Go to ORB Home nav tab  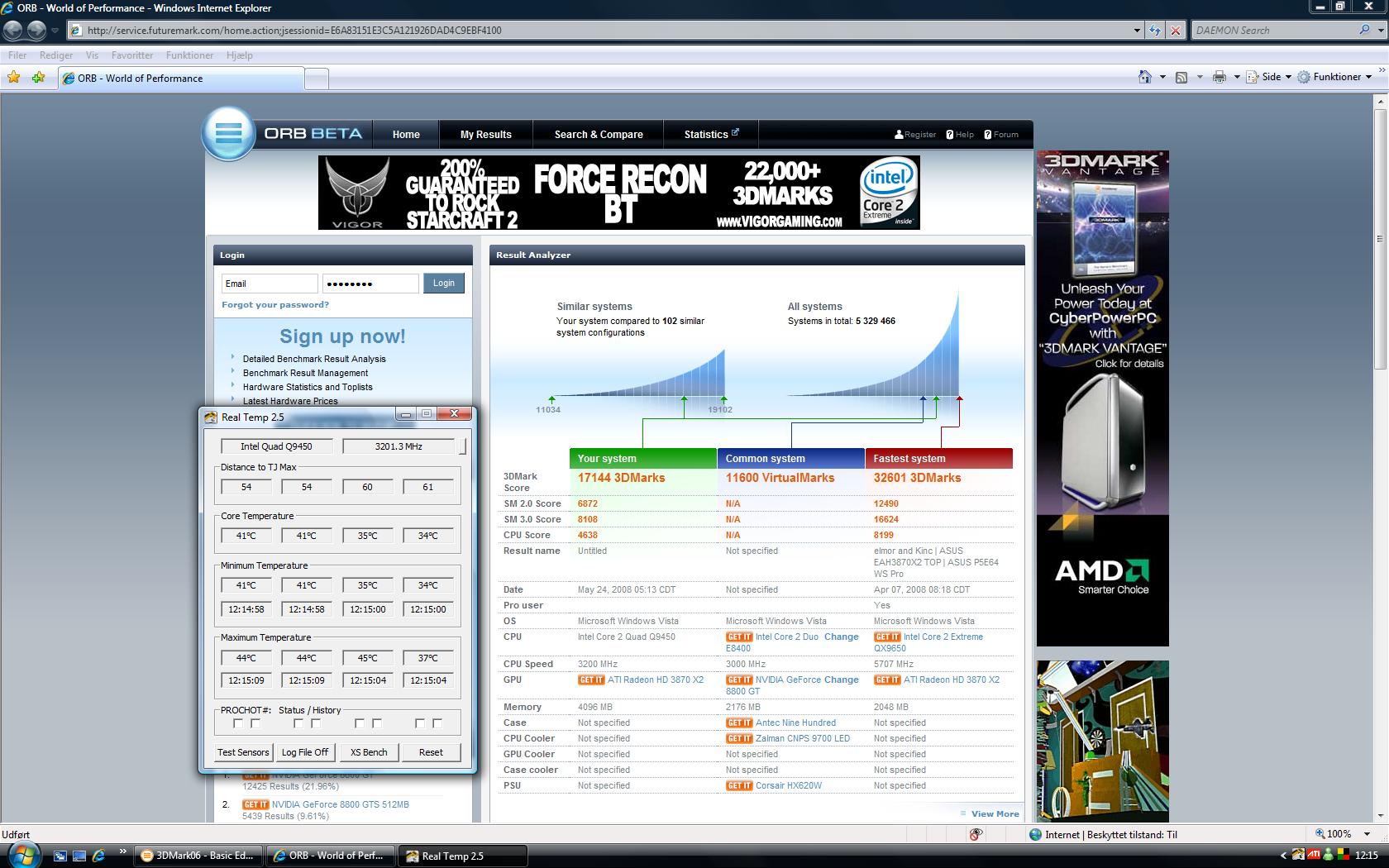[x=406, y=134]
